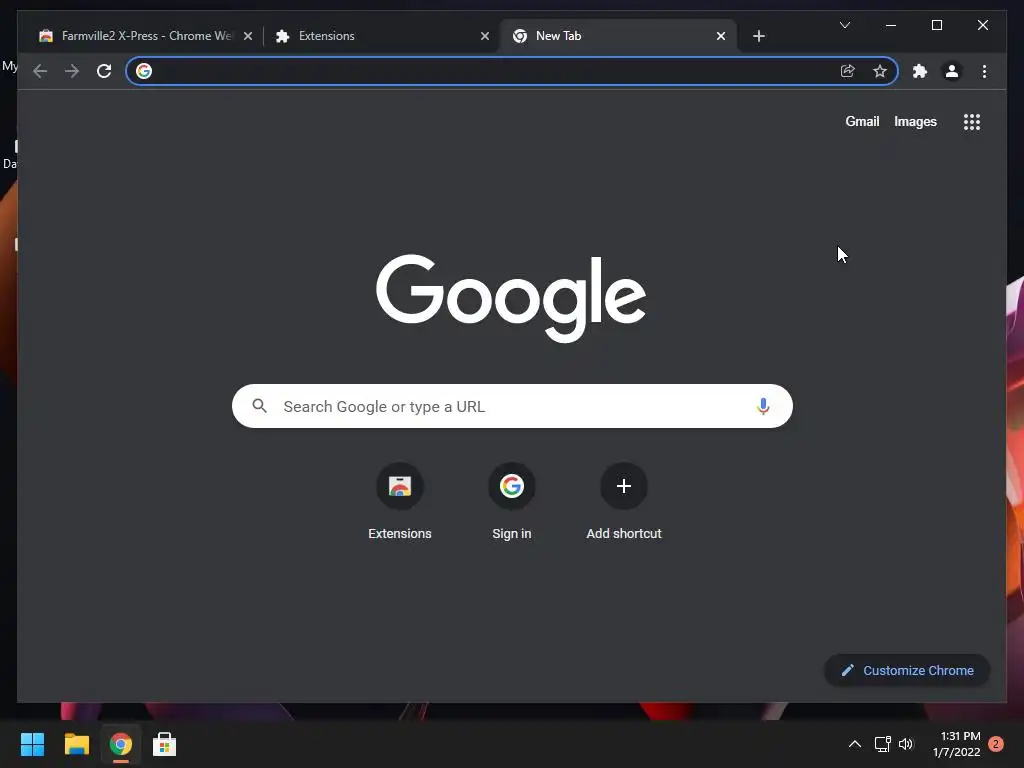Click the Google icon in address bar
The width and height of the screenshot is (1024, 768).
[x=144, y=71]
